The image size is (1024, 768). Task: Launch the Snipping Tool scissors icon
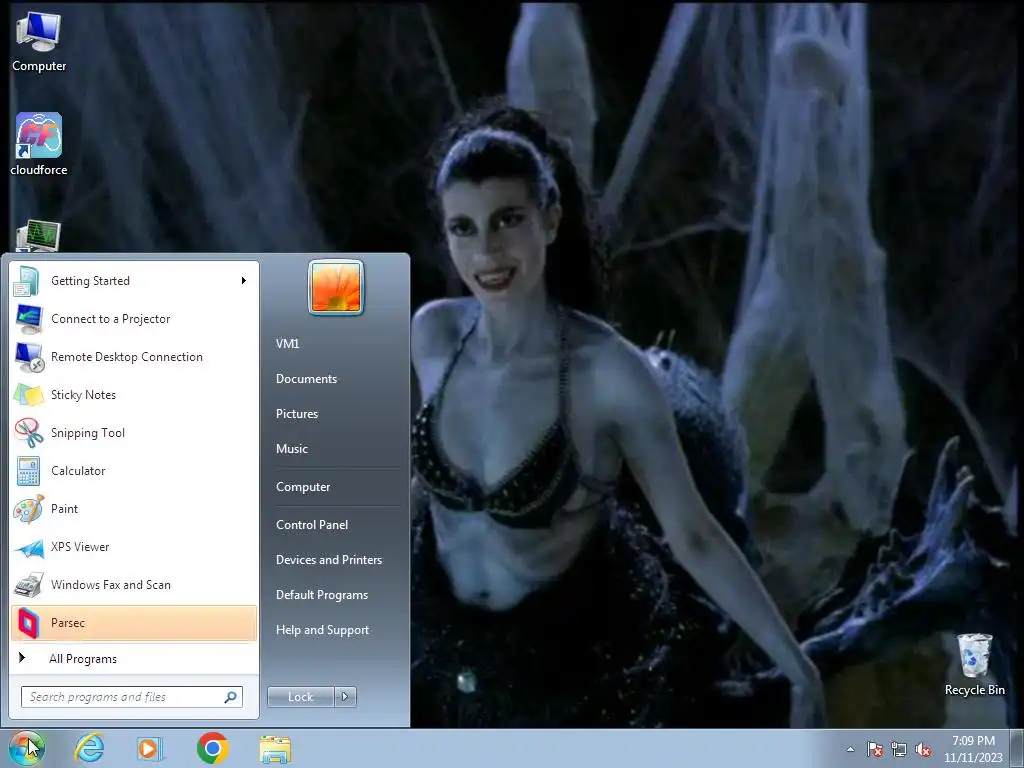[x=29, y=433]
